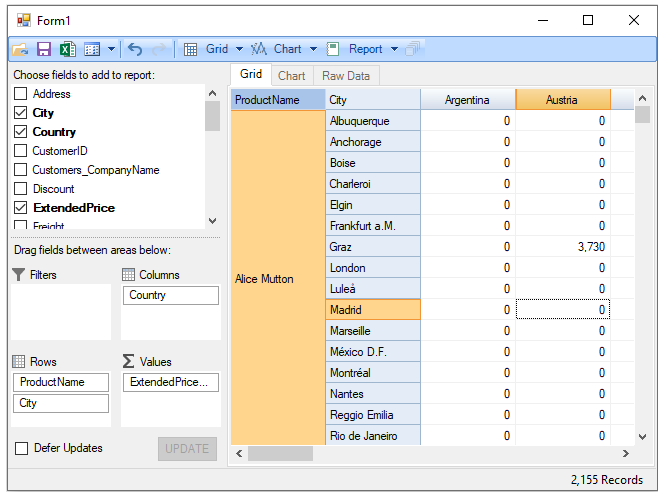Click the horizontal scrollbar thumb in grid

[280, 454]
